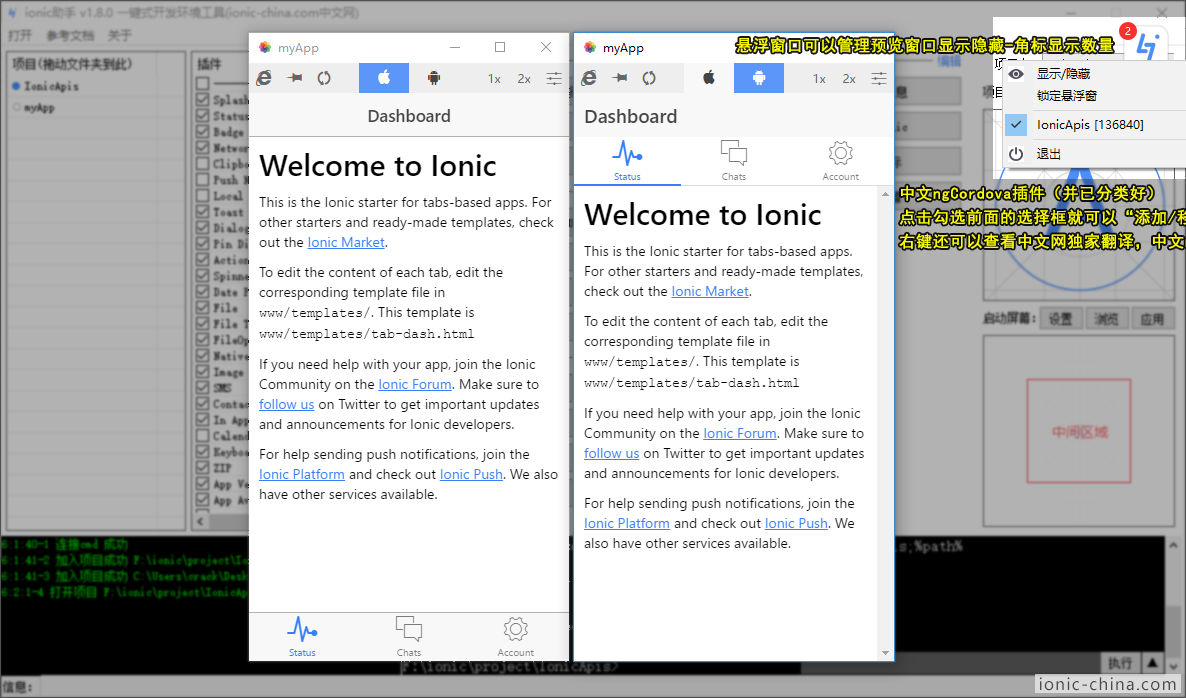Click the follow us link in right preview
Image resolution: width=1186 pixels, height=698 pixels.
[x=612, y=454]
